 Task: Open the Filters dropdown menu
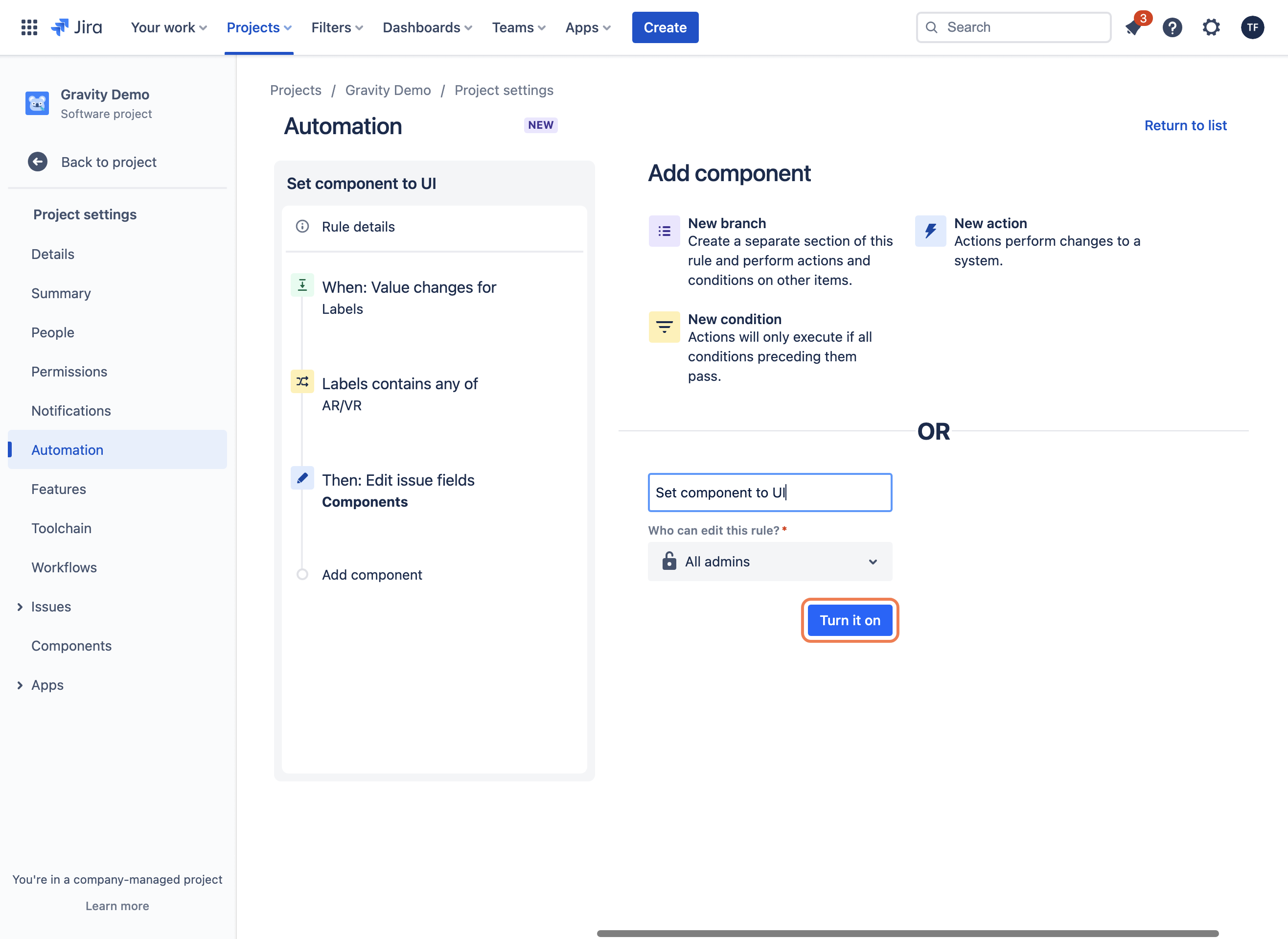tap(337, 27)
